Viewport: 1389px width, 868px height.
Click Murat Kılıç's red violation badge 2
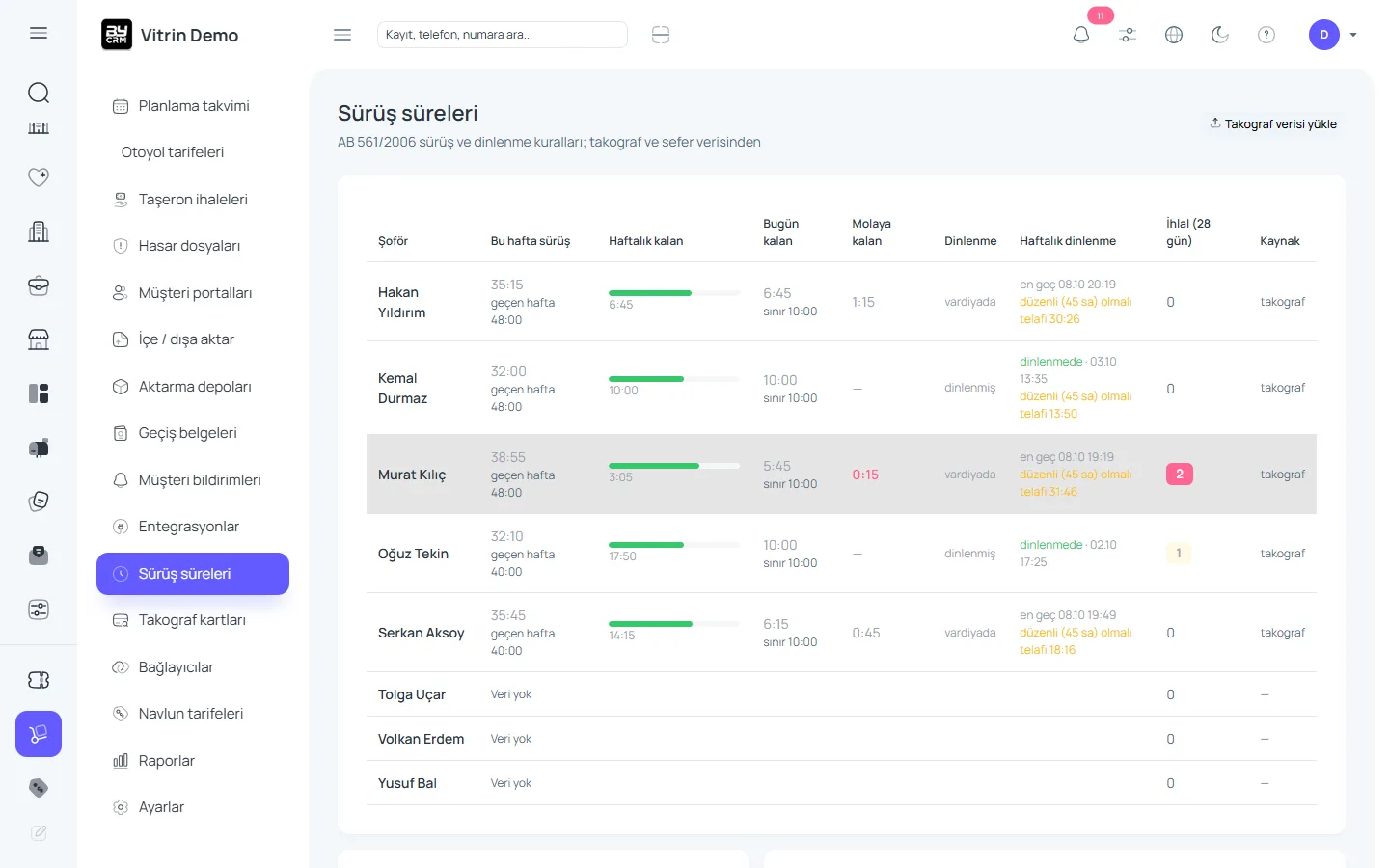1179,475
